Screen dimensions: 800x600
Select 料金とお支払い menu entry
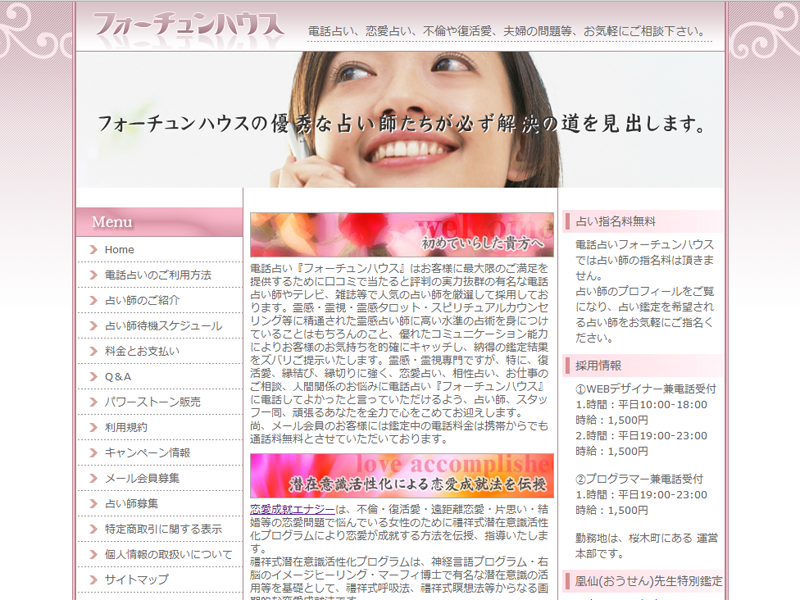(142, 351)
